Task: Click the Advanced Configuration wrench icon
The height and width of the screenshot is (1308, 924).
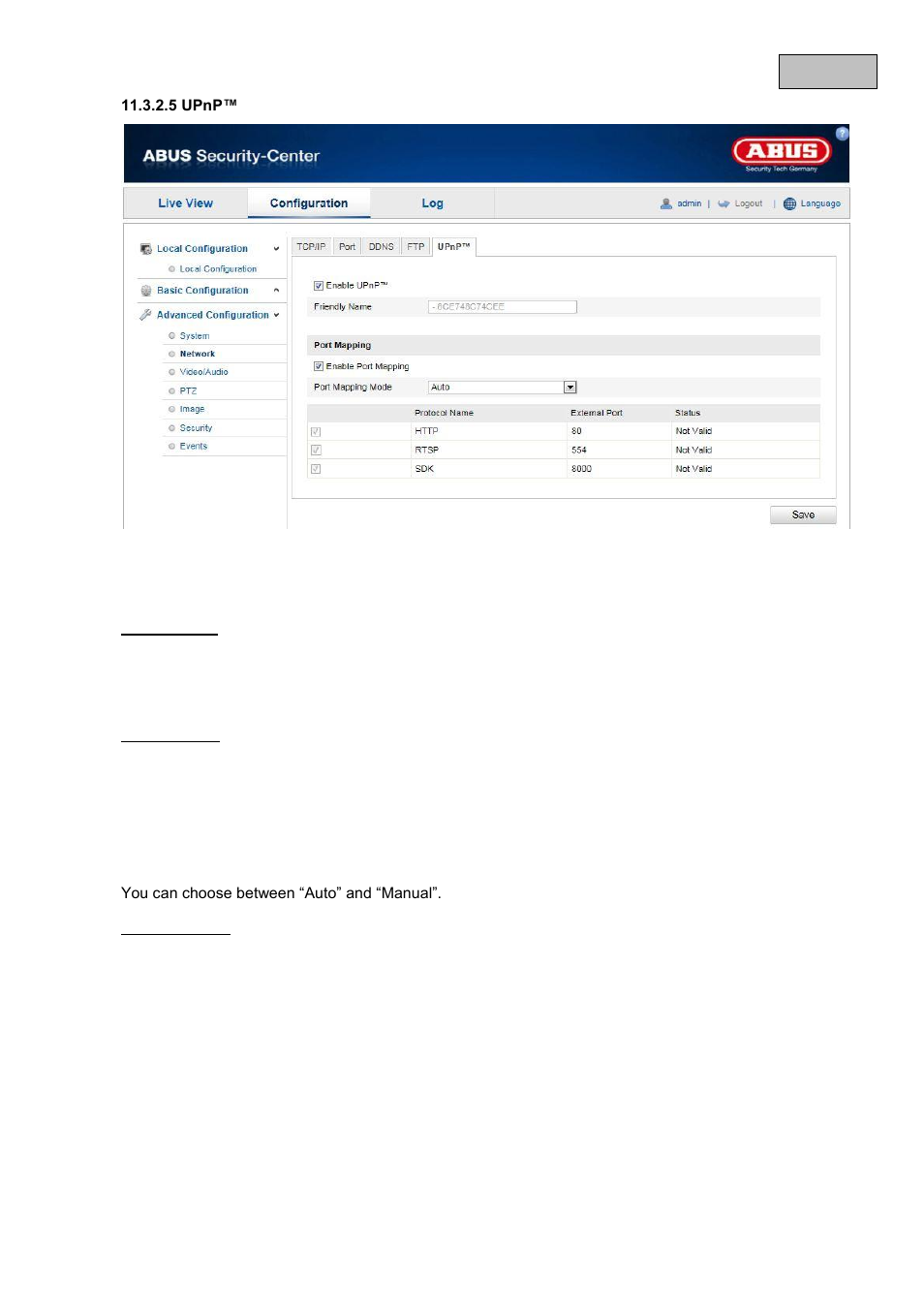Action: pos(146,315)
